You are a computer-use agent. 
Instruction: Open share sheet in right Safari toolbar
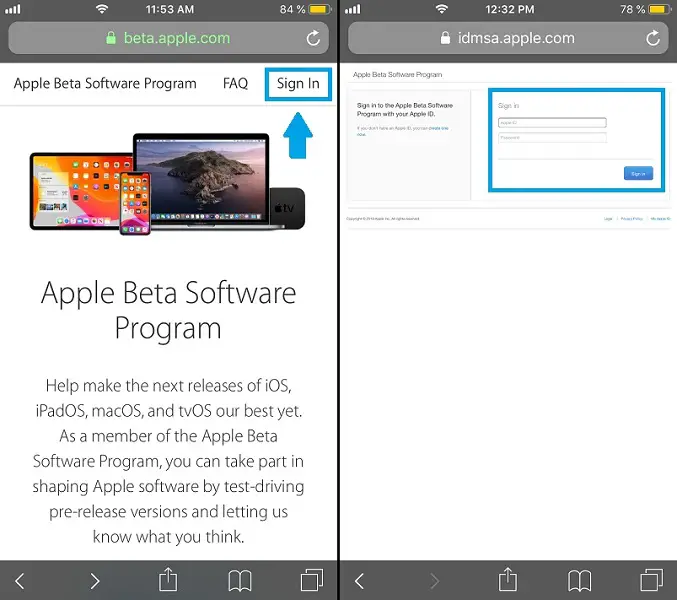(508, 579)
